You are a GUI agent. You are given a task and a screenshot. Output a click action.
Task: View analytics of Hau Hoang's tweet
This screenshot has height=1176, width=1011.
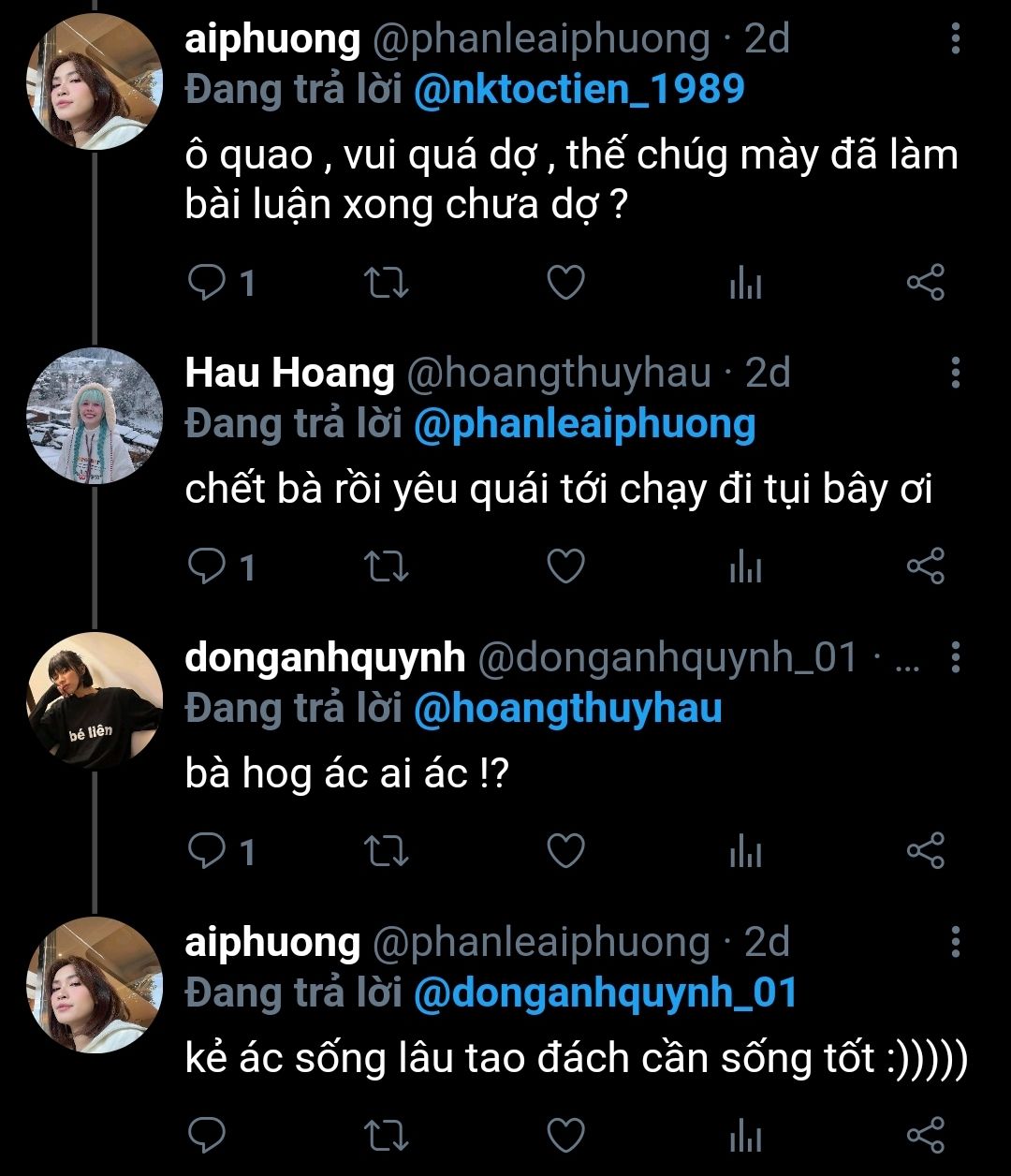click(745, 567)
